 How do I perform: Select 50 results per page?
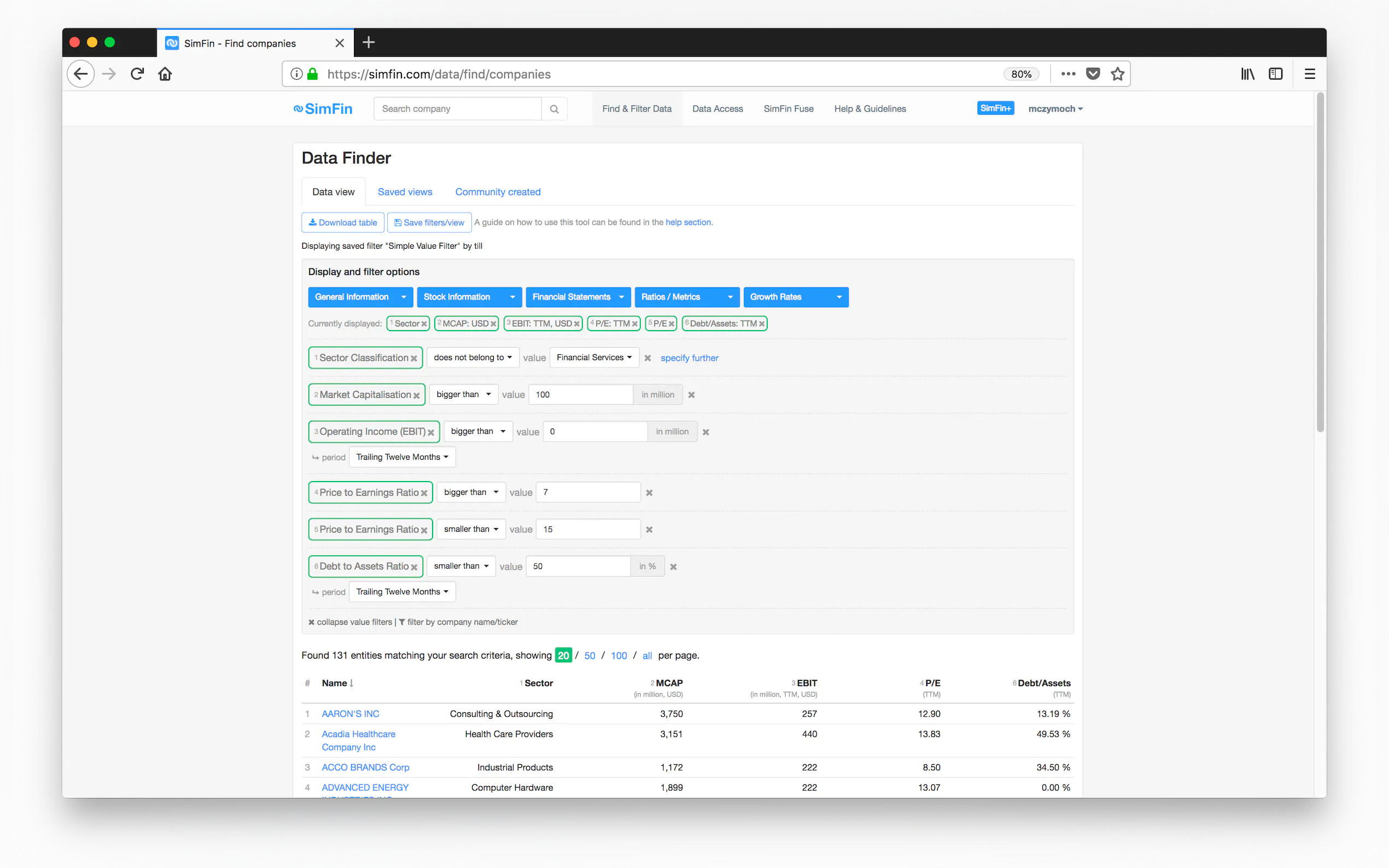(589, 655)
